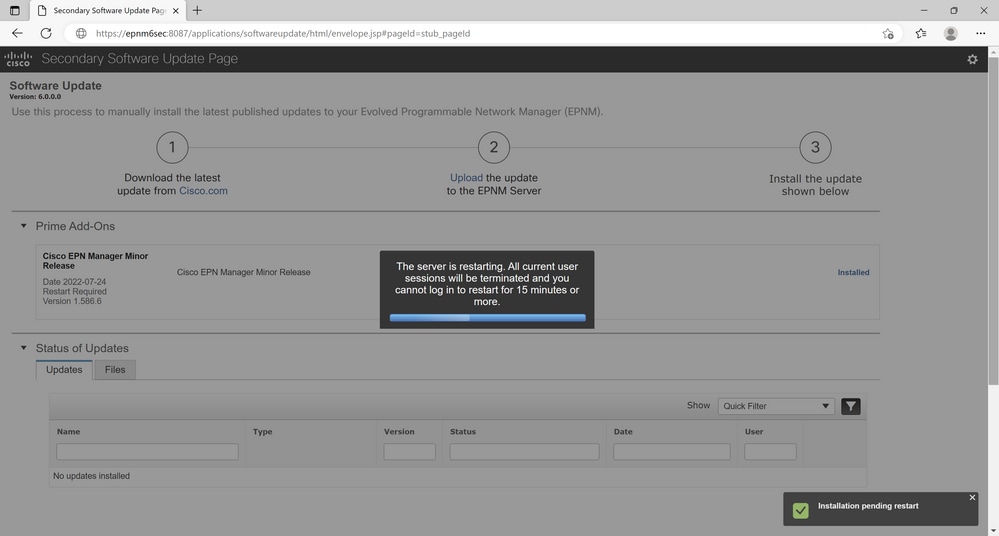Focus the Name filter input field
This screenshot has width=999, height=536.
(147, 452)
